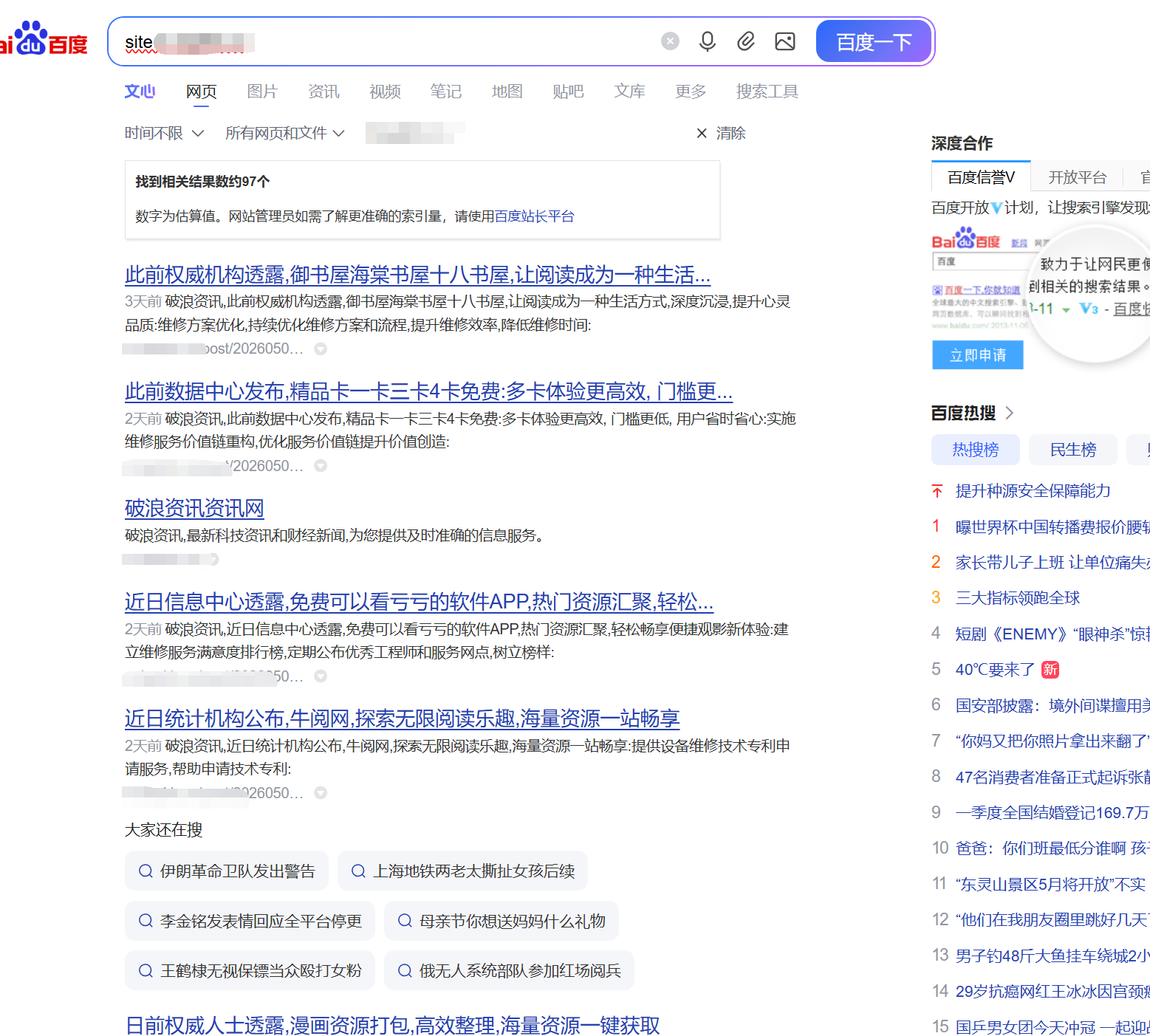Expand the snapshot arrow under first result URL

click(321, 349)
